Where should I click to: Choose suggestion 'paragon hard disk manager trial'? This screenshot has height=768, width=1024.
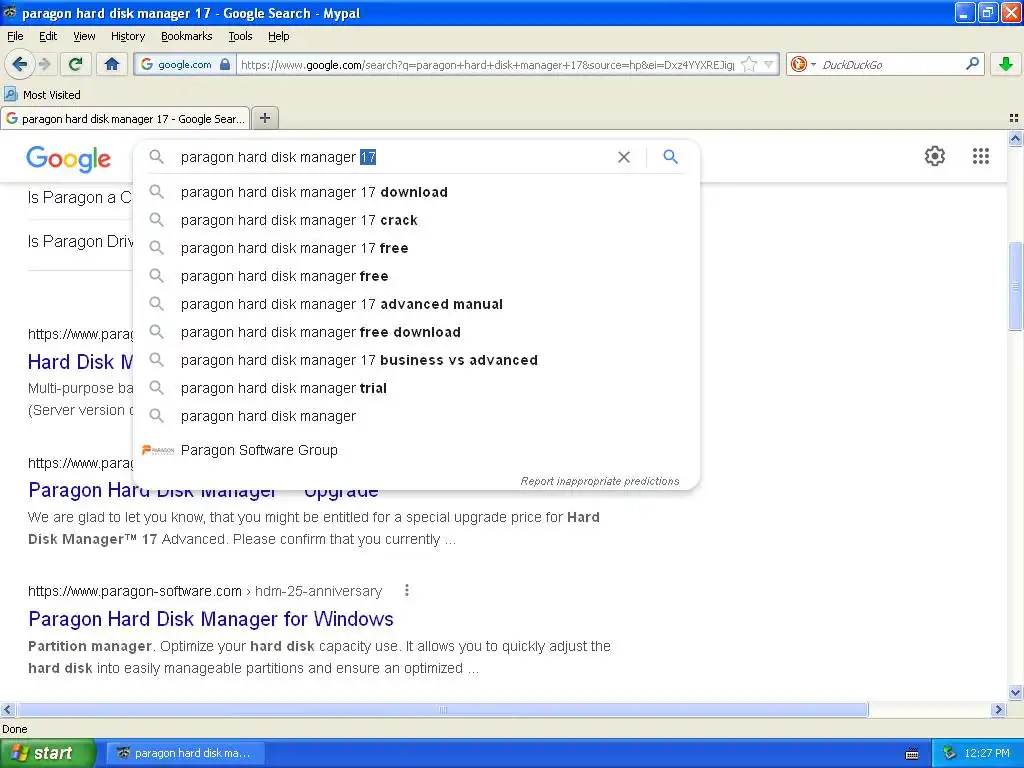point(416,389)
